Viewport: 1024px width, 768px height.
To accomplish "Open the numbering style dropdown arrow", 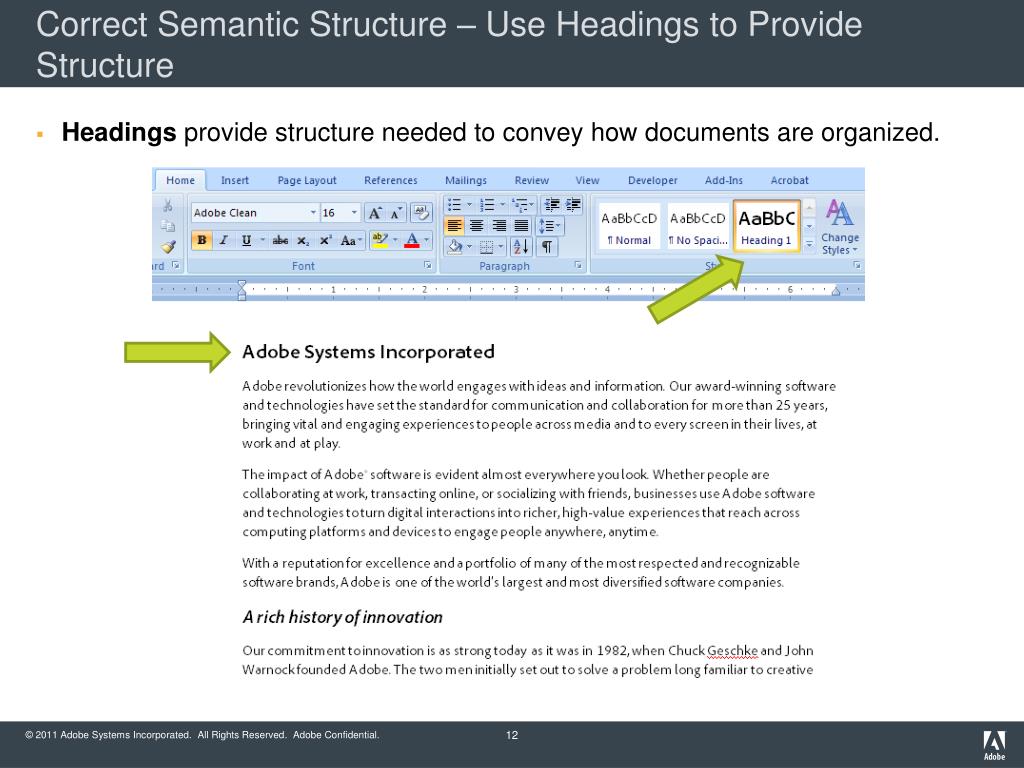I will coord(502,205).
